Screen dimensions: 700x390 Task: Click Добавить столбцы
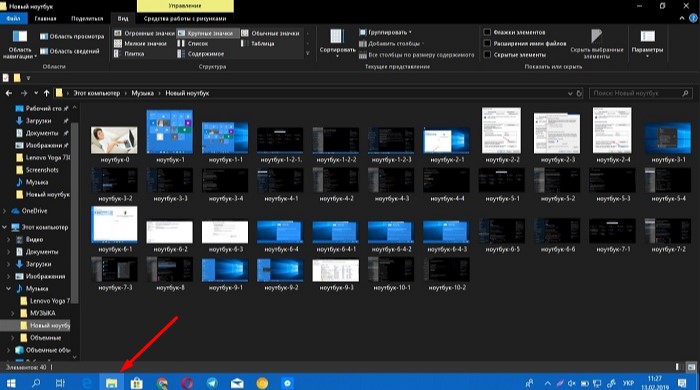click(x=392, y=44)
